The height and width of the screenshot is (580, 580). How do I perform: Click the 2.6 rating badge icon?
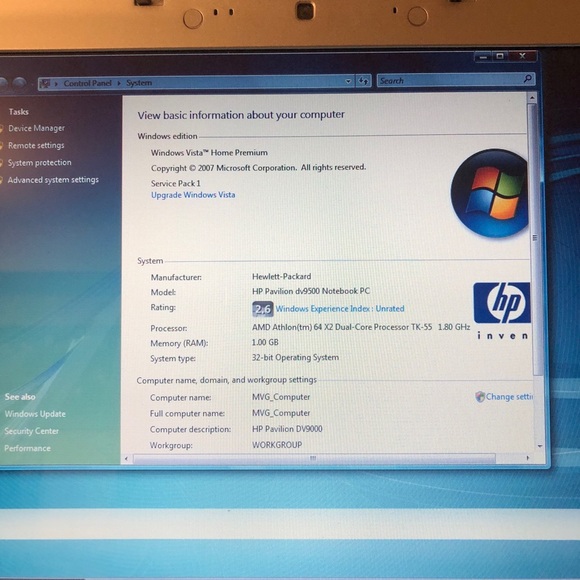pyautogui.click(x=263, y=309)
